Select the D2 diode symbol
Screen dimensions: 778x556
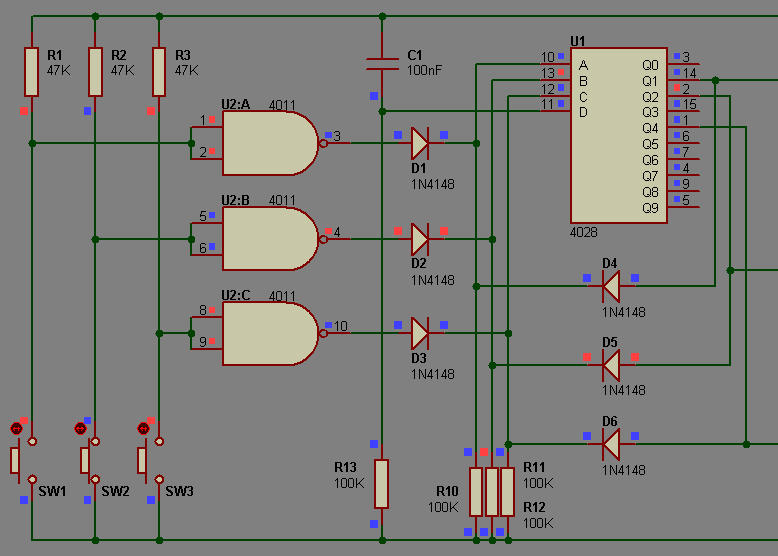click(x=421, y=239)
